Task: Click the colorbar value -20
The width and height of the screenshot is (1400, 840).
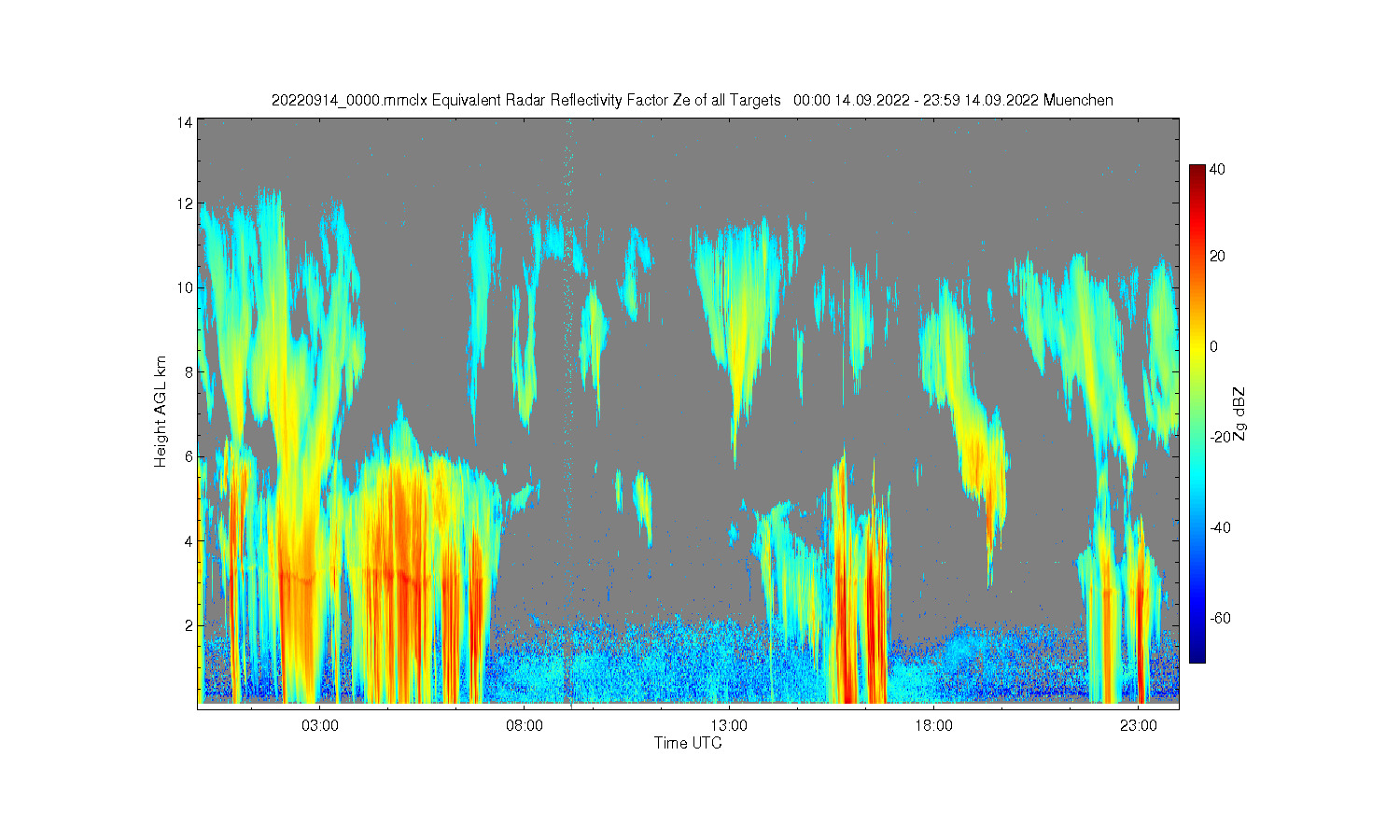Action: (1221, 437)
